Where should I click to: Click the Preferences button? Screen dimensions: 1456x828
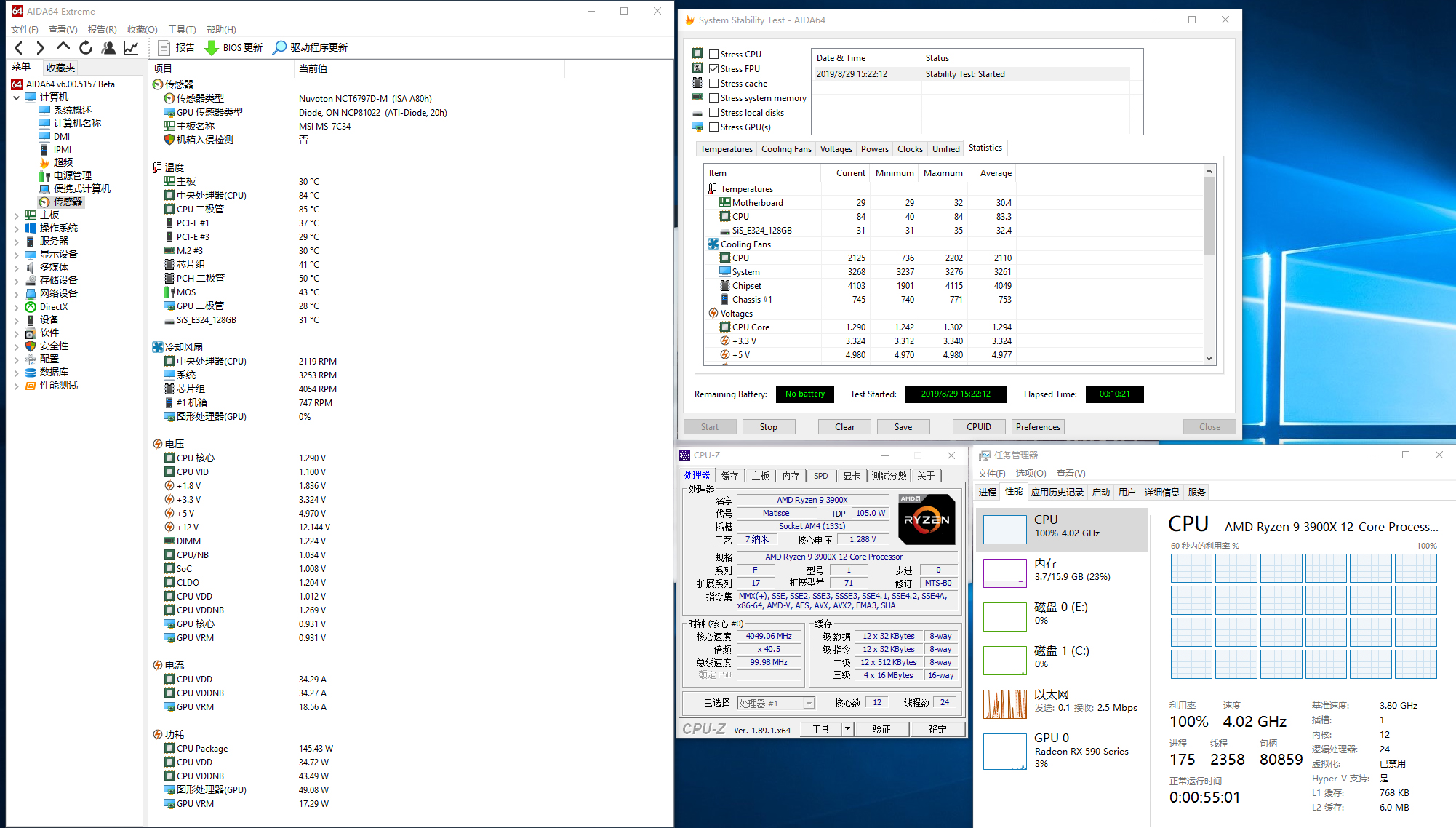1037,427
